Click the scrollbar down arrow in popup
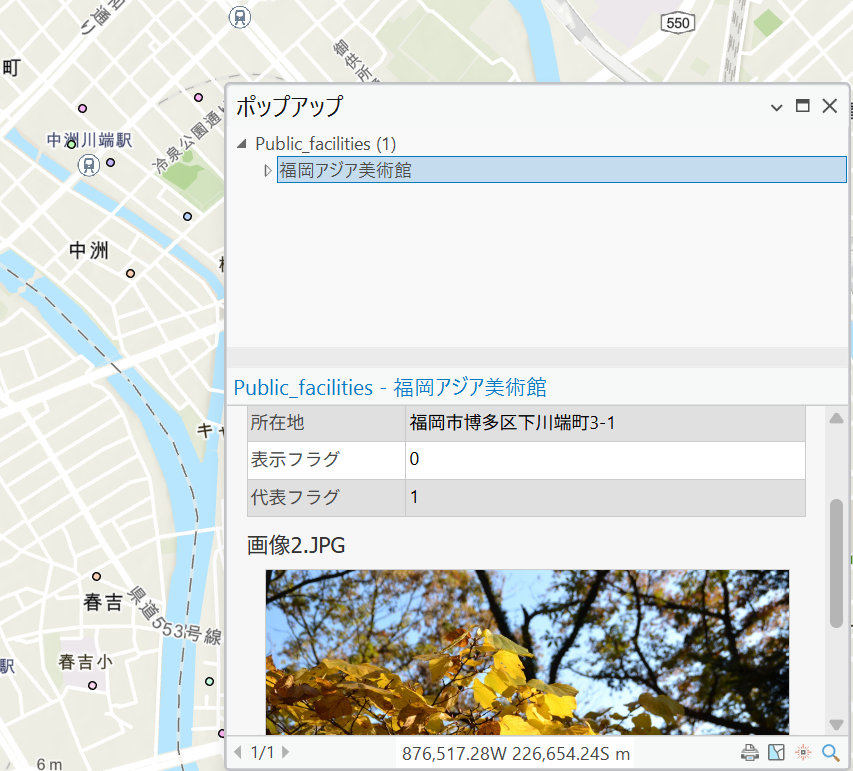 [x=836, y=725]
